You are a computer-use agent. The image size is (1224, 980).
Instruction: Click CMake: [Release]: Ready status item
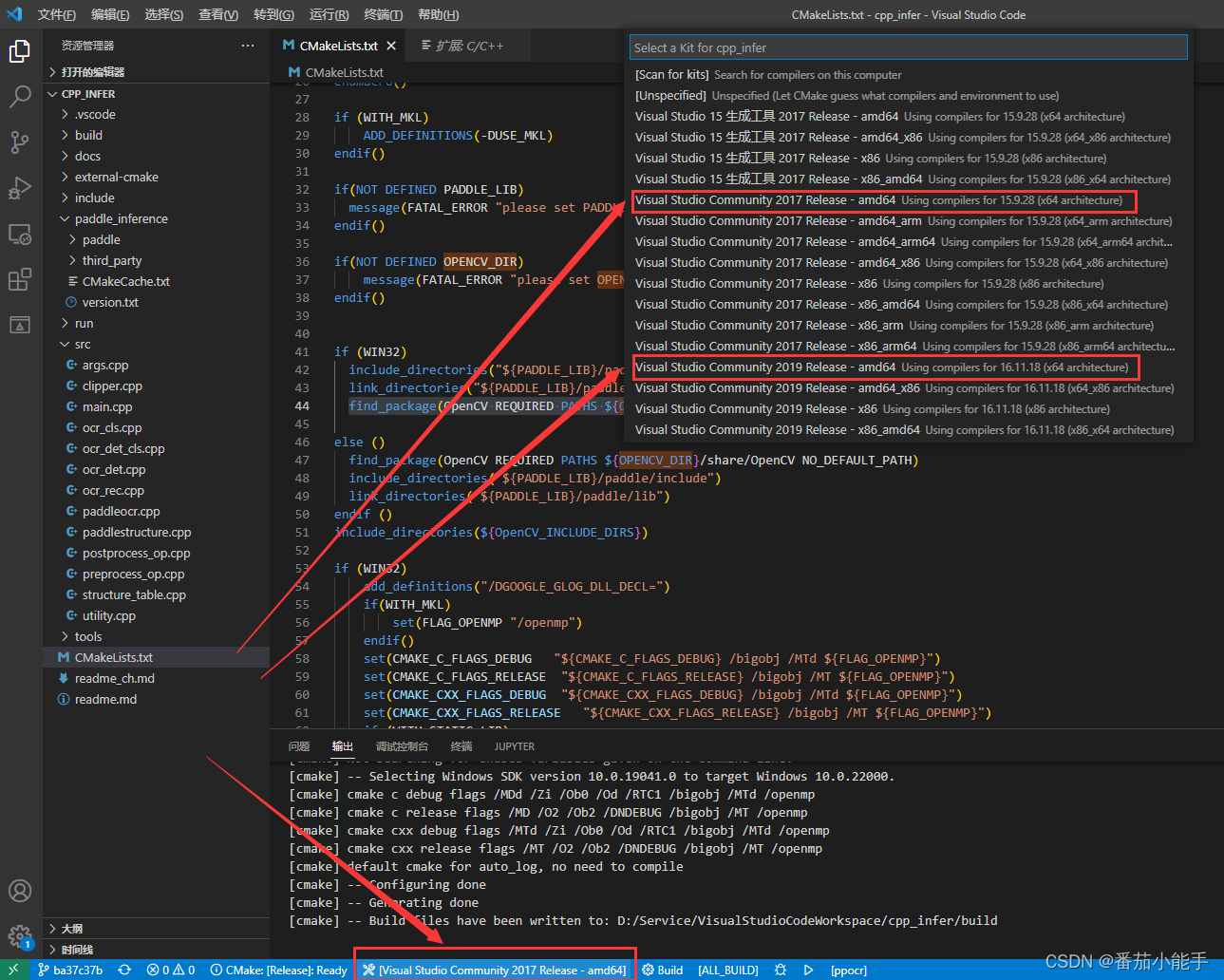pos(279,970)
